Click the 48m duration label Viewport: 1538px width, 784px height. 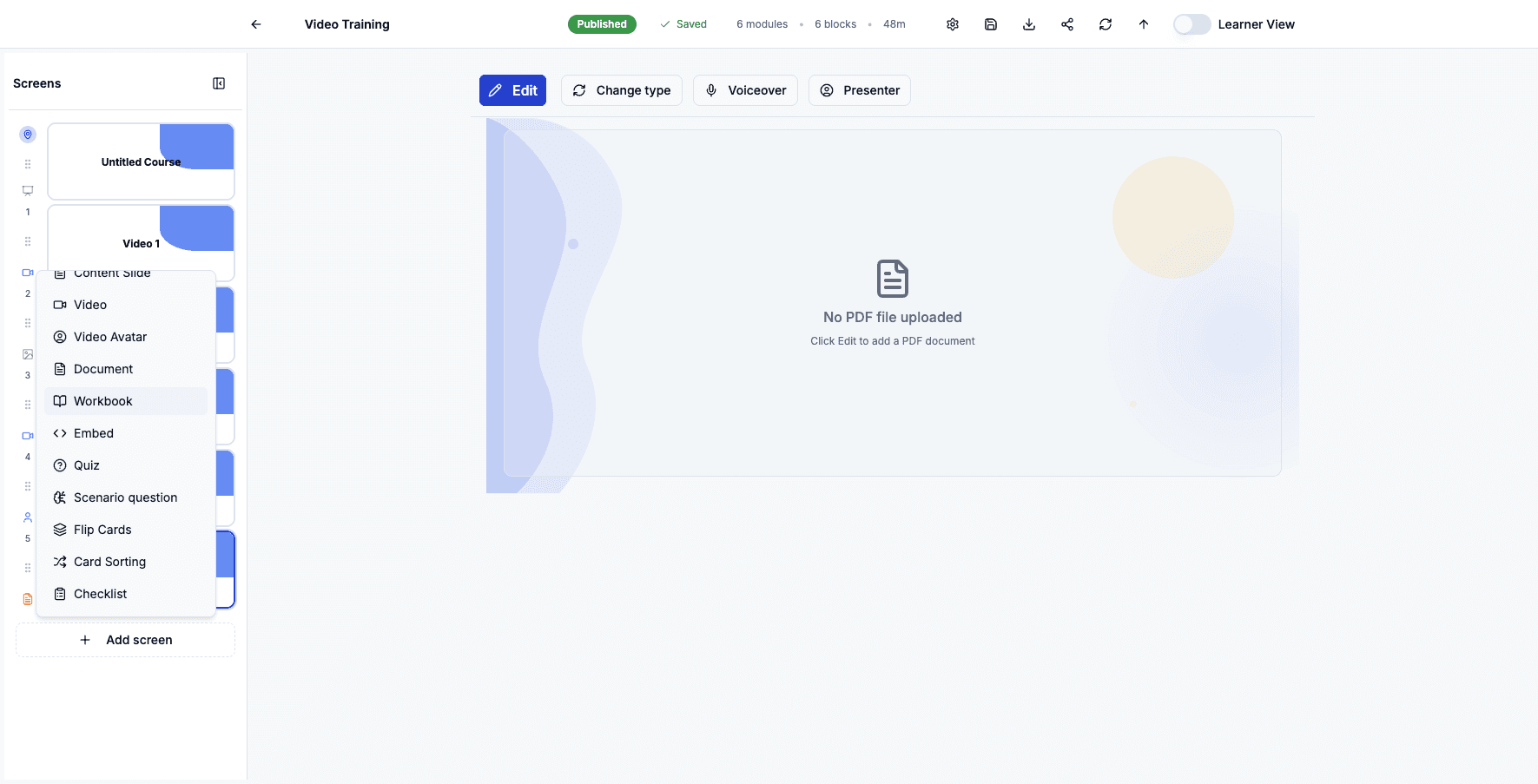click(x=894, y=24)
